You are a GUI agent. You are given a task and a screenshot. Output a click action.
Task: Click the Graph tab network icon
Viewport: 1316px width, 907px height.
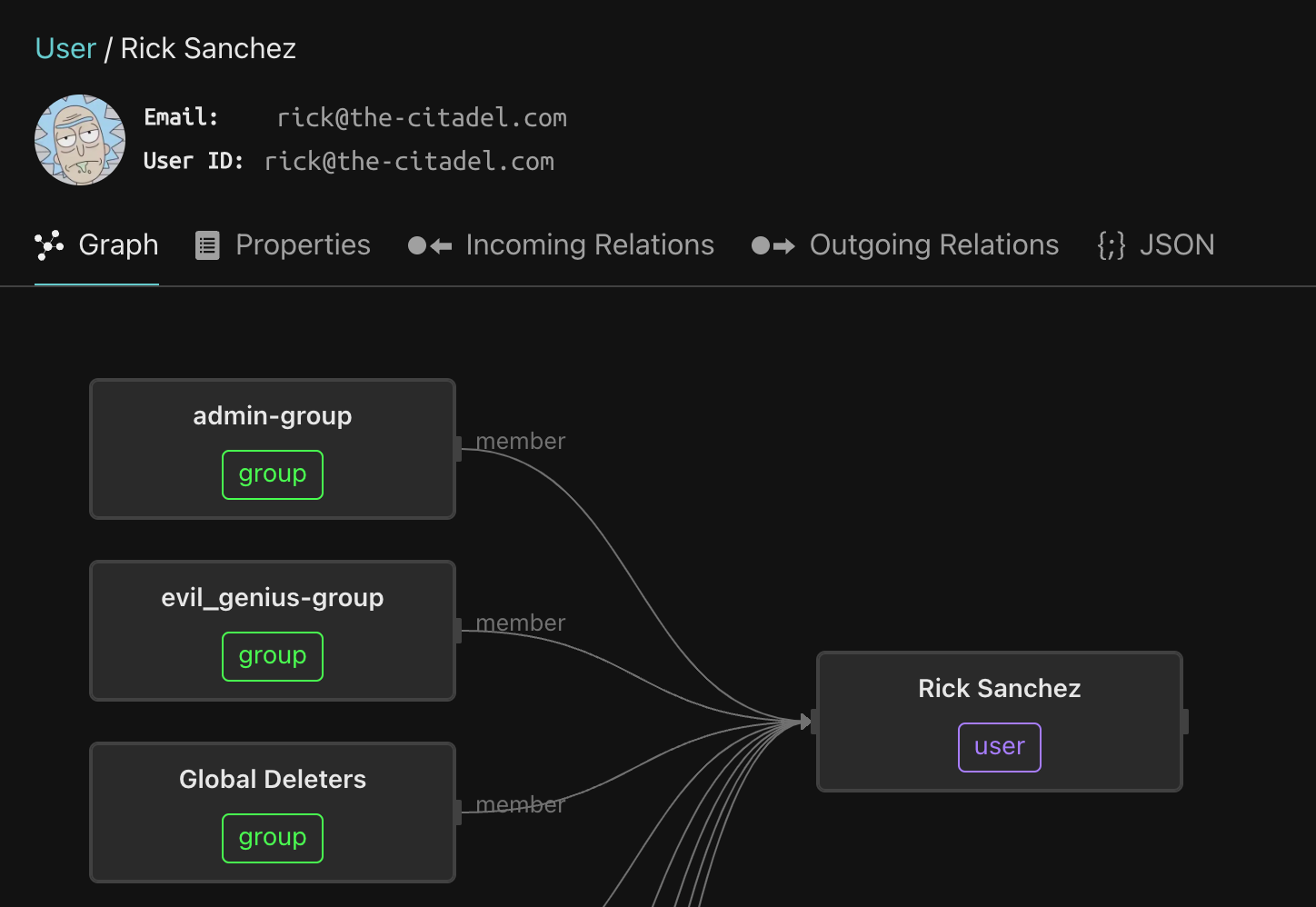[49, 245]
